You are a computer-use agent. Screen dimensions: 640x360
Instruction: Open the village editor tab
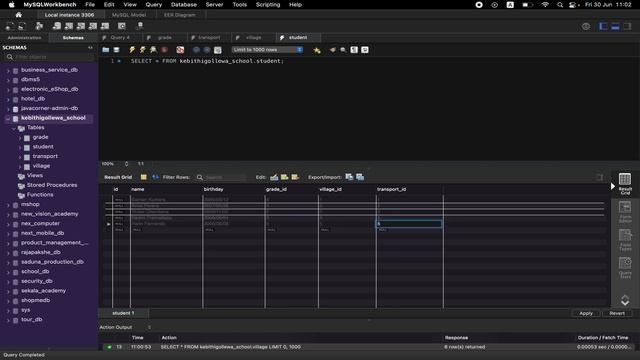[x=253, y=38]
